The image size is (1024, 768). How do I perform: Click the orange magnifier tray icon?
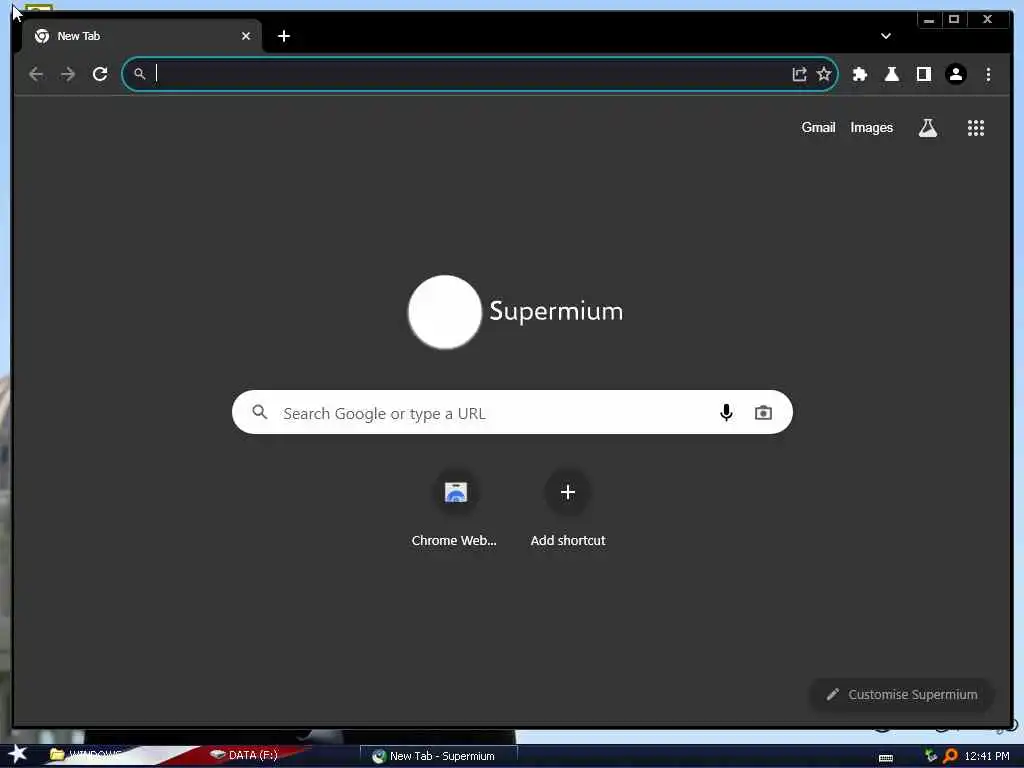[x=950, y=756]
